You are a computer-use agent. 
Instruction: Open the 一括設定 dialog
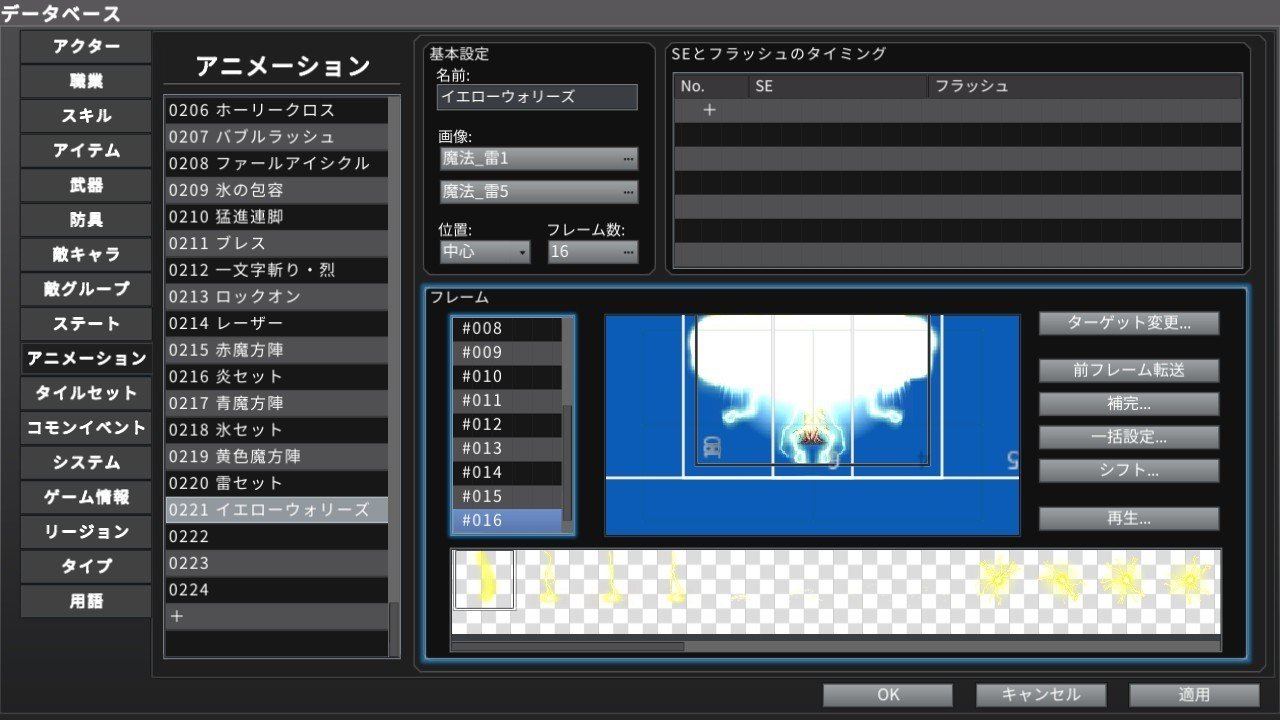[x=1129, y=437]
